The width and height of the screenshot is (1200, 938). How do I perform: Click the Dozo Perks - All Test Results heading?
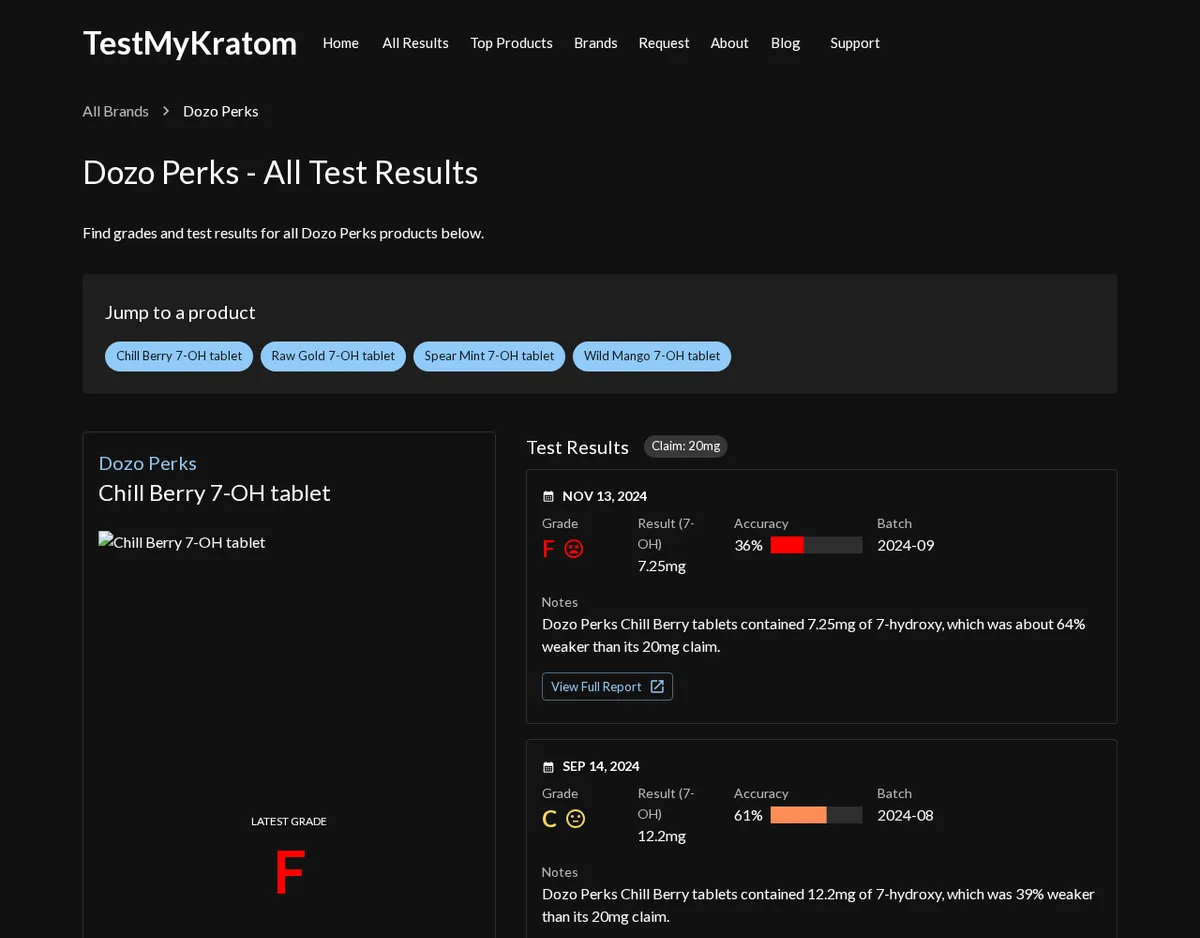[280, 172]
